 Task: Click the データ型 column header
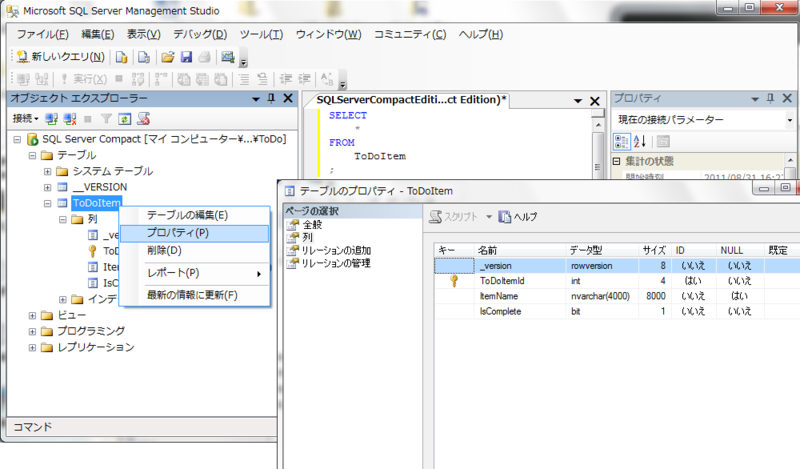tap(602, 250)
